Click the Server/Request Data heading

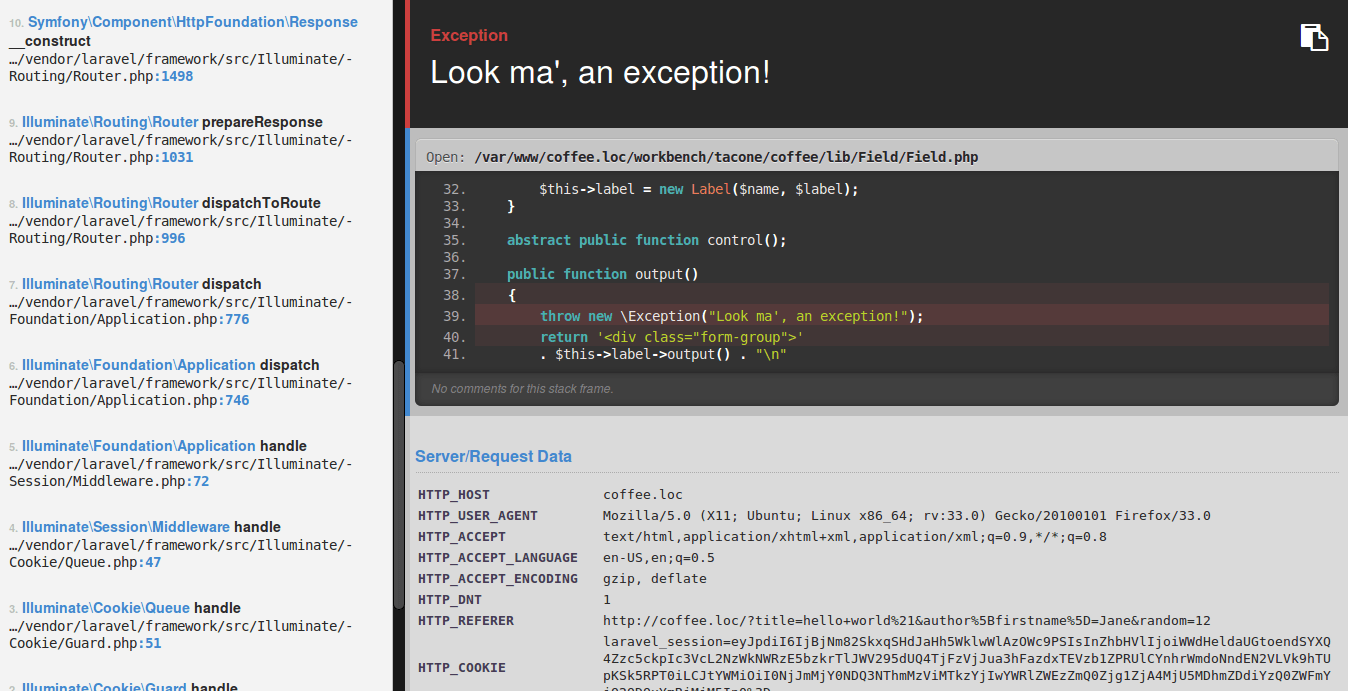click(493, 457)
